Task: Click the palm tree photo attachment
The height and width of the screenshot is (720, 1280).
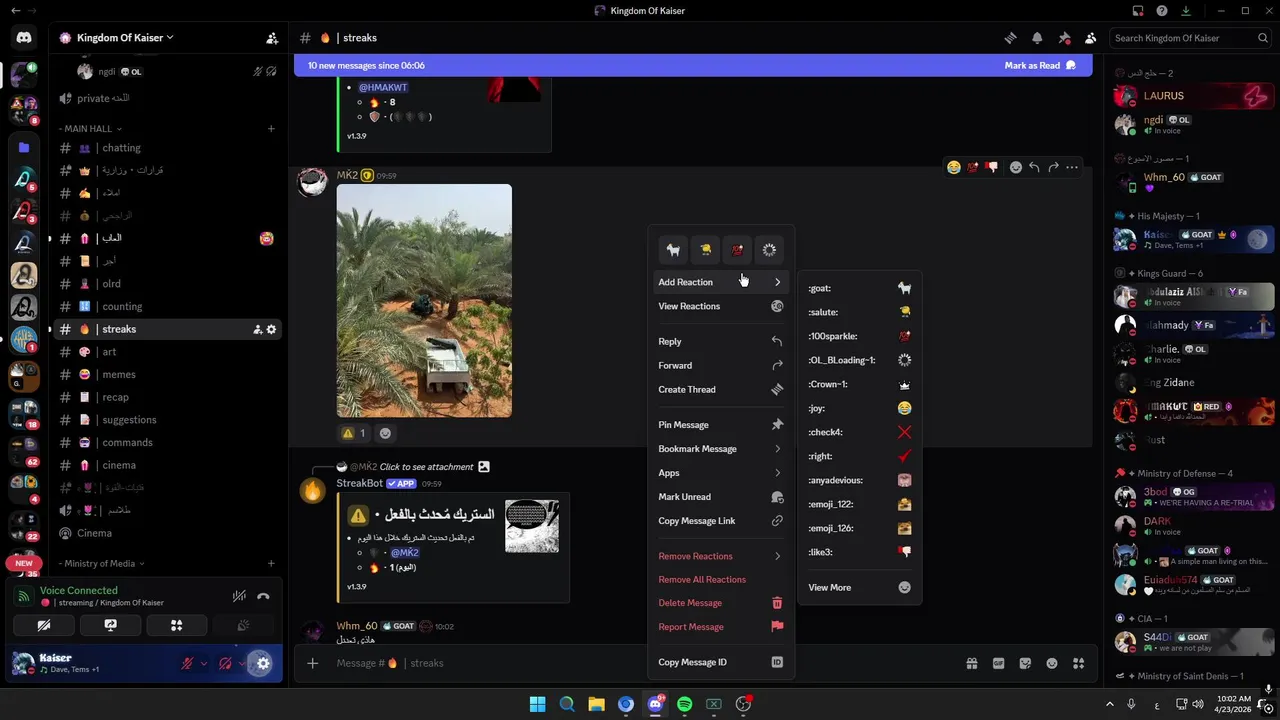Action: click(424, 301)
